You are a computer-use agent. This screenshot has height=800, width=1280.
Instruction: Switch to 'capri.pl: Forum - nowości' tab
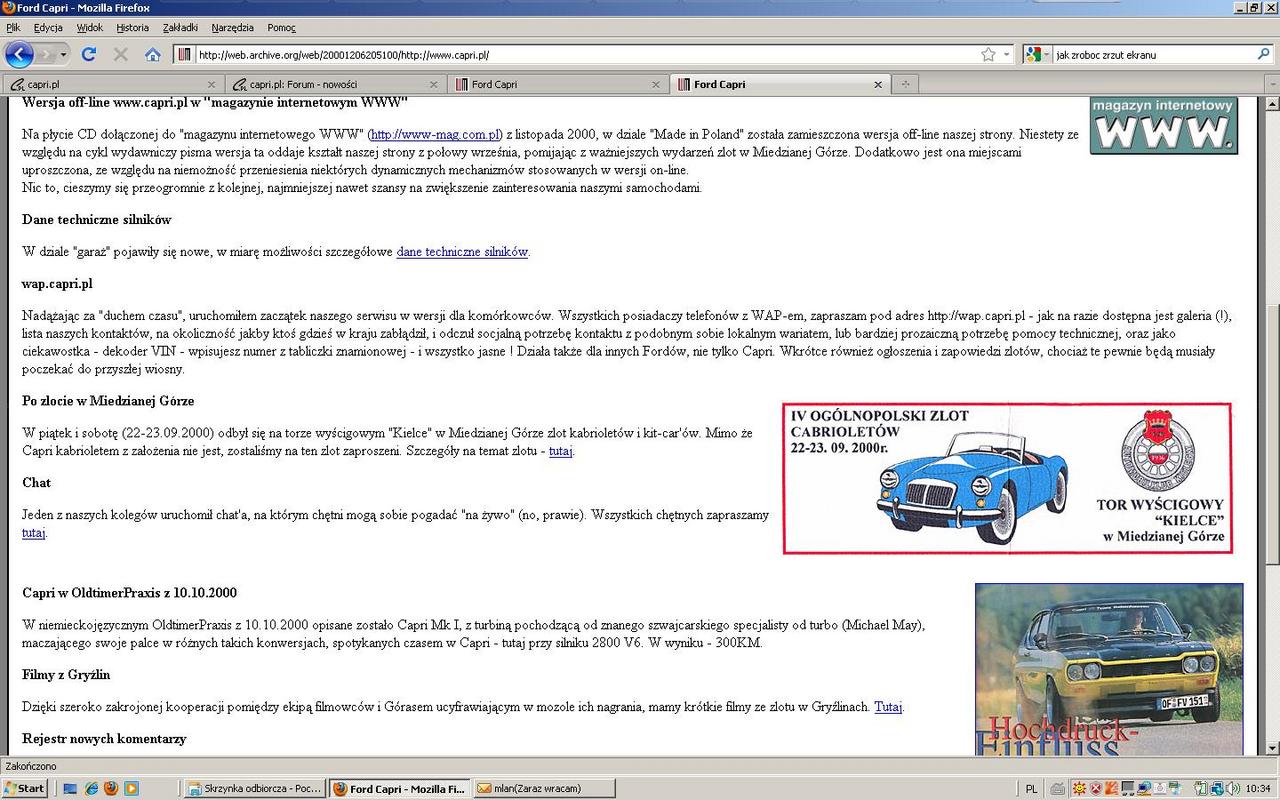coord(335,84)
